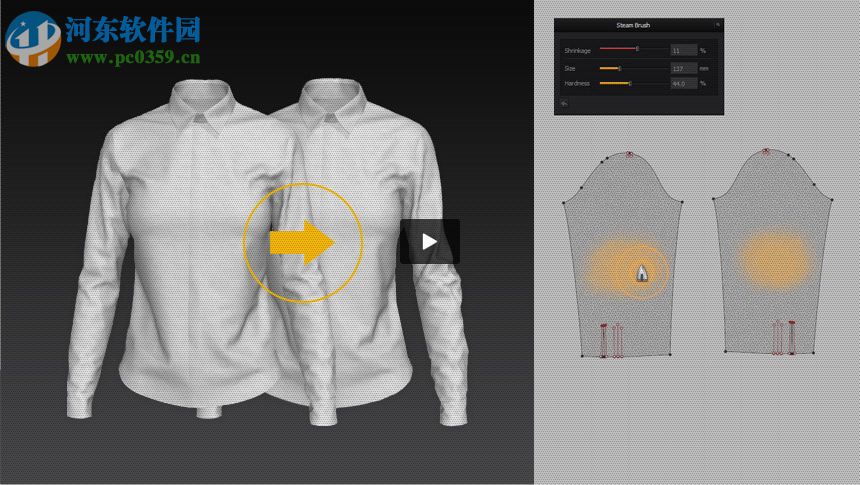The height and width of the screenshot is (485, 860).
Task: Adjust the Hardness slider in Steam Brush
Action: tap(634, 83)
